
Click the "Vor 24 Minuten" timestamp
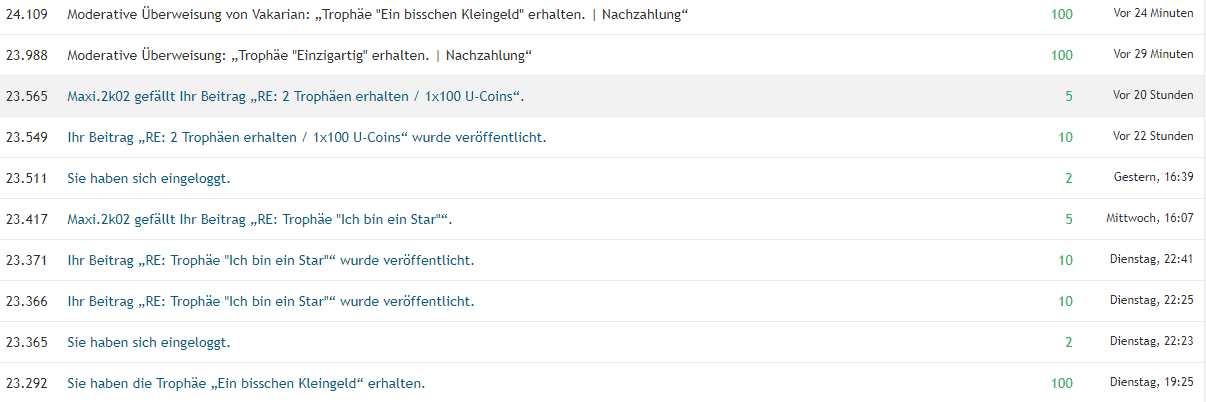coord(1153,14)
